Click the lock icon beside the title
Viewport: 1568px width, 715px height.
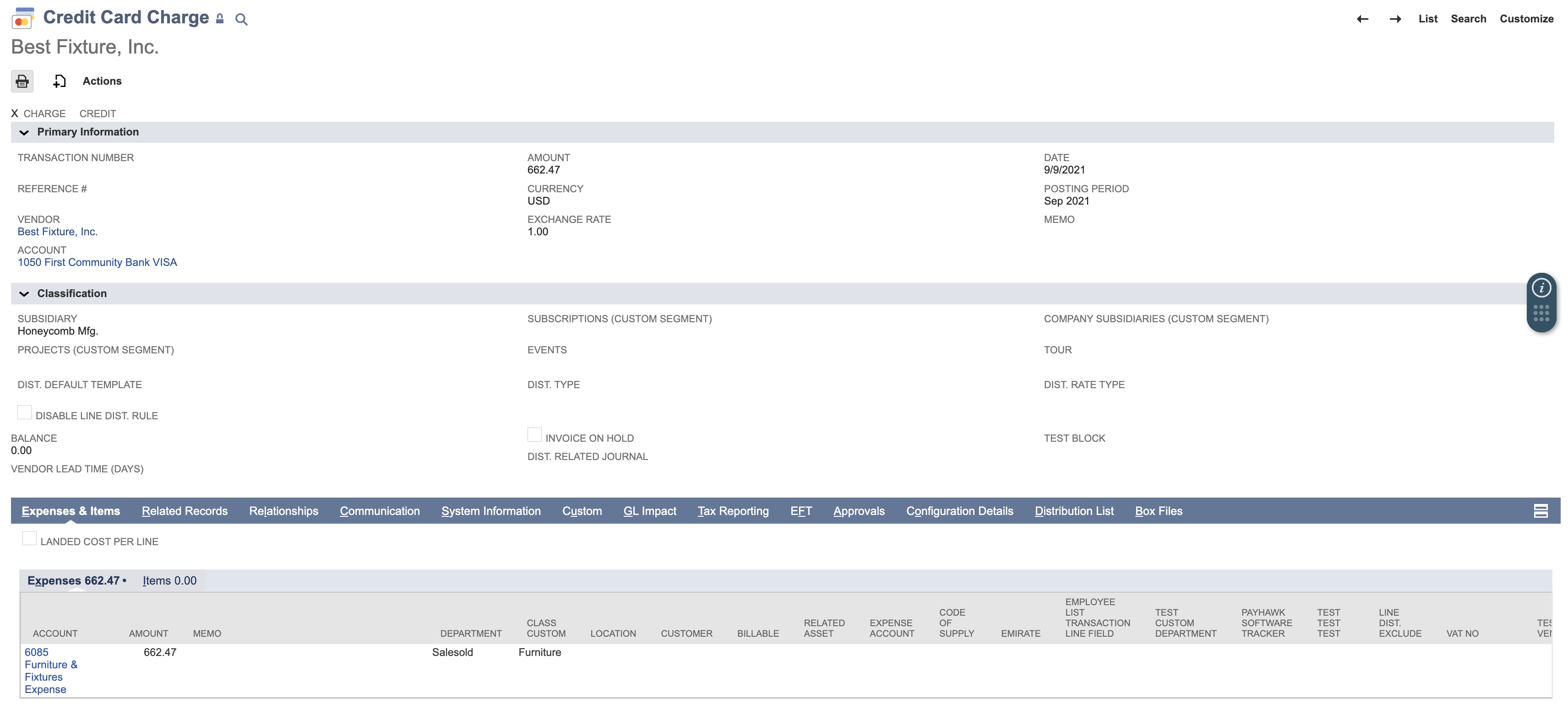tap(220, 19)
